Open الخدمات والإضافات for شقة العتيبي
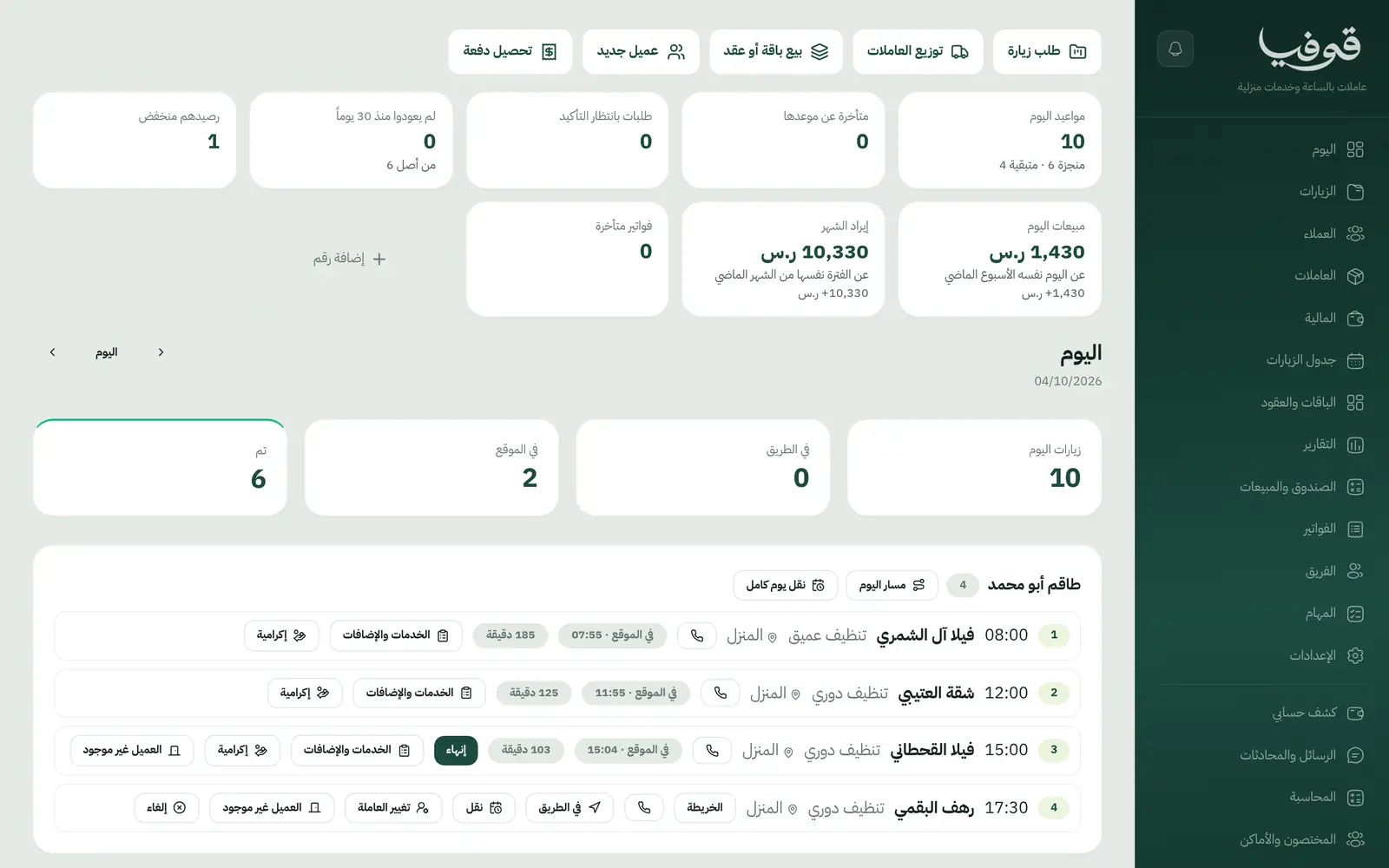The width and height of the screenshot is (1389, 868). [x=419, y=693]
